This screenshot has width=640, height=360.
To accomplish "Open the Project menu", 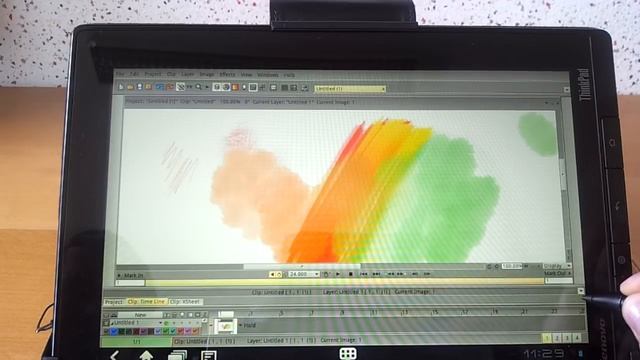I will pyautogui.click(x=153, y=74).
